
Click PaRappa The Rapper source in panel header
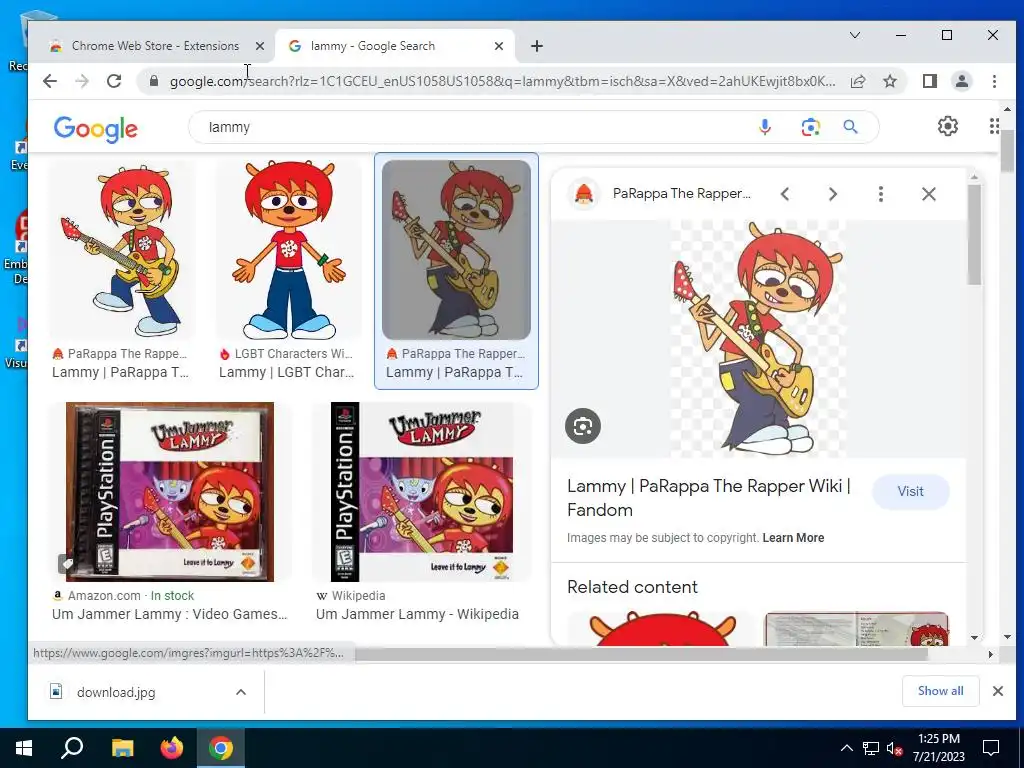point(681,193)
